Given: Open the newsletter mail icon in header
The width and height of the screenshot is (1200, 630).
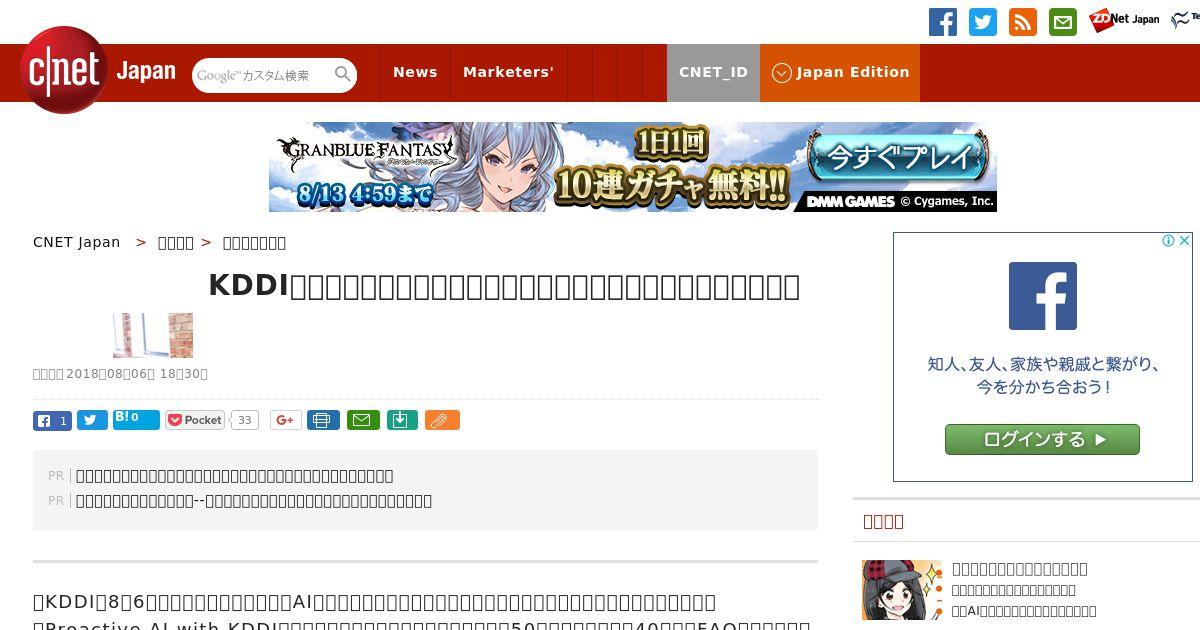Looking at the screenshot, I should tap(1063, 22).
